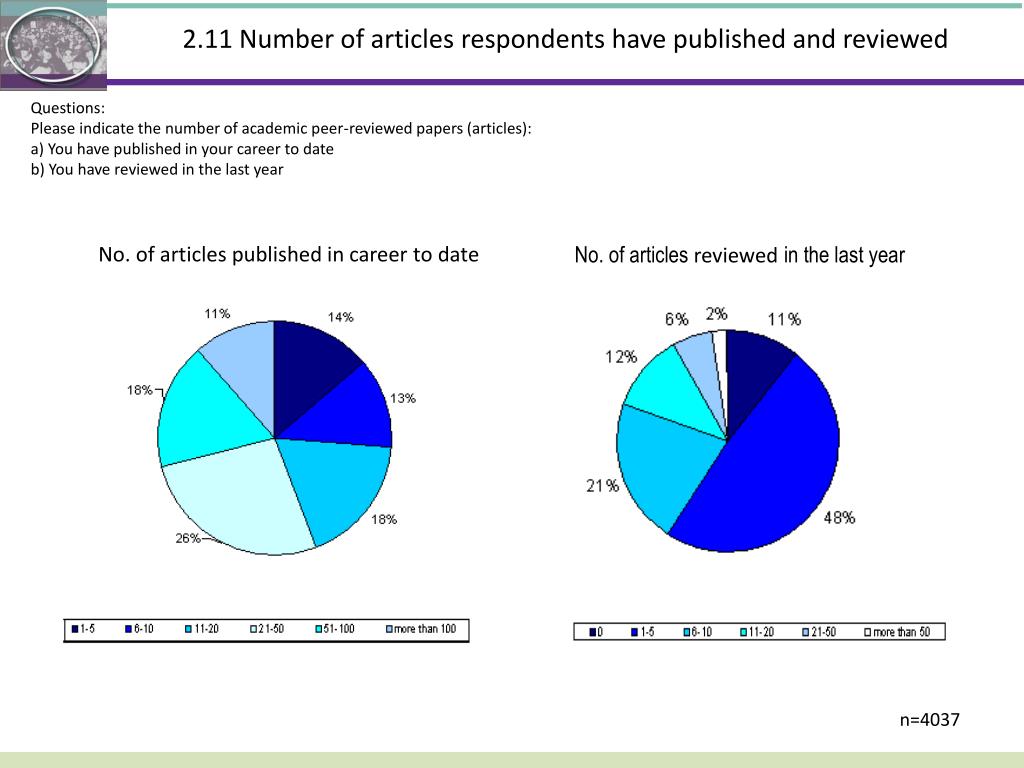The image size is (1024, 768).
Task: Click the 21-50 swatch in the published legend
Action: pos(253,630)
